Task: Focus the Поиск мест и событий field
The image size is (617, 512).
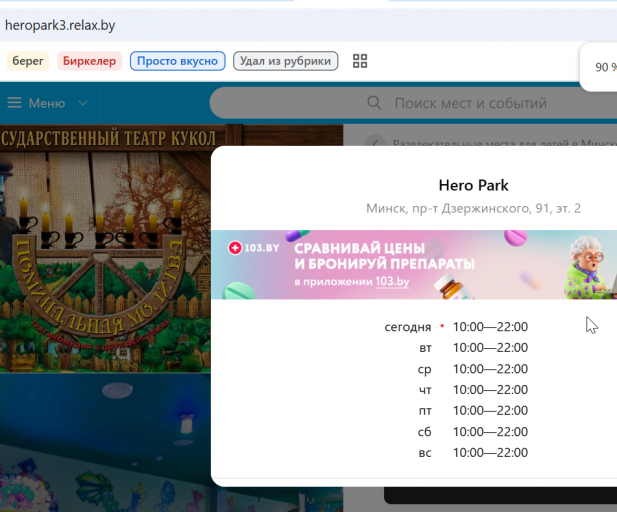Action: click(413, 103)
